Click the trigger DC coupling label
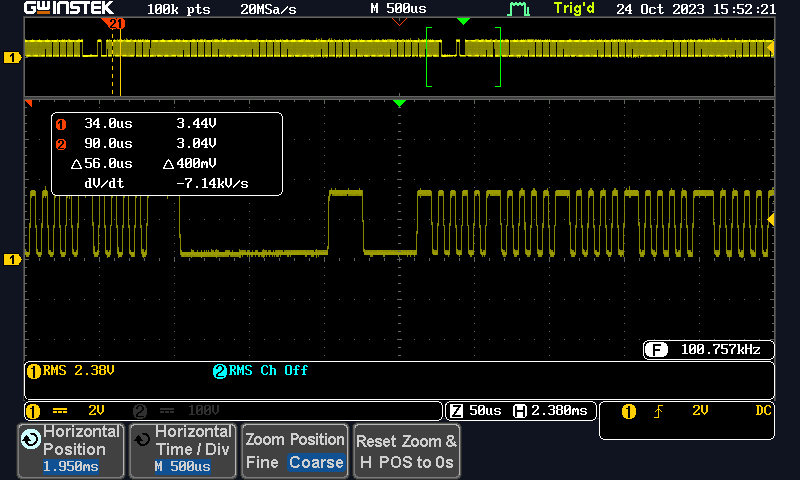 (763, 411)
